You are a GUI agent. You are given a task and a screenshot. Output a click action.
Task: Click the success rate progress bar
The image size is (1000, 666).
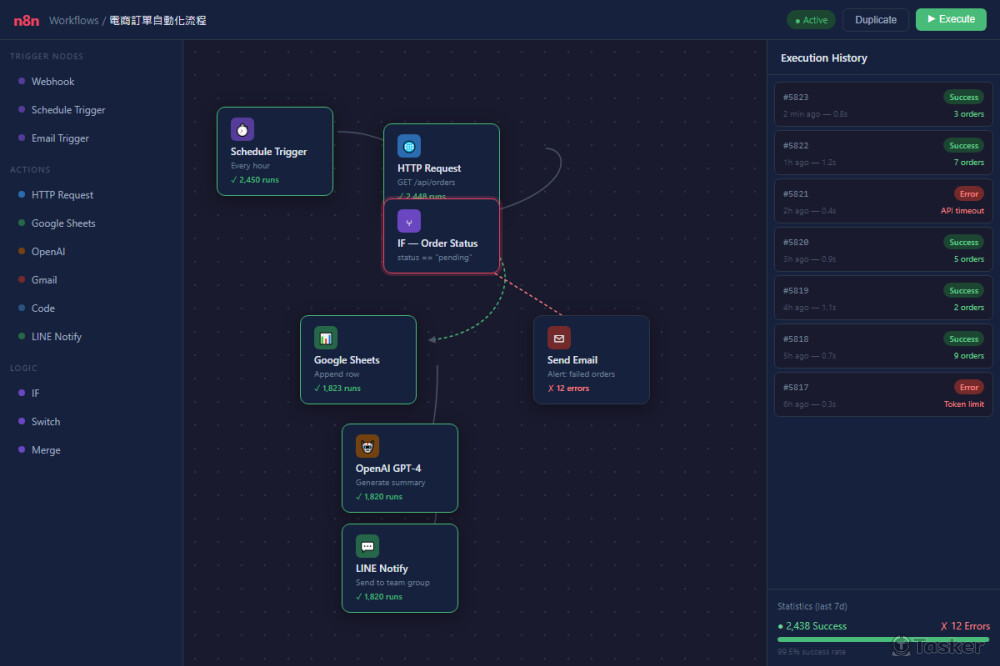click(883, 639)
